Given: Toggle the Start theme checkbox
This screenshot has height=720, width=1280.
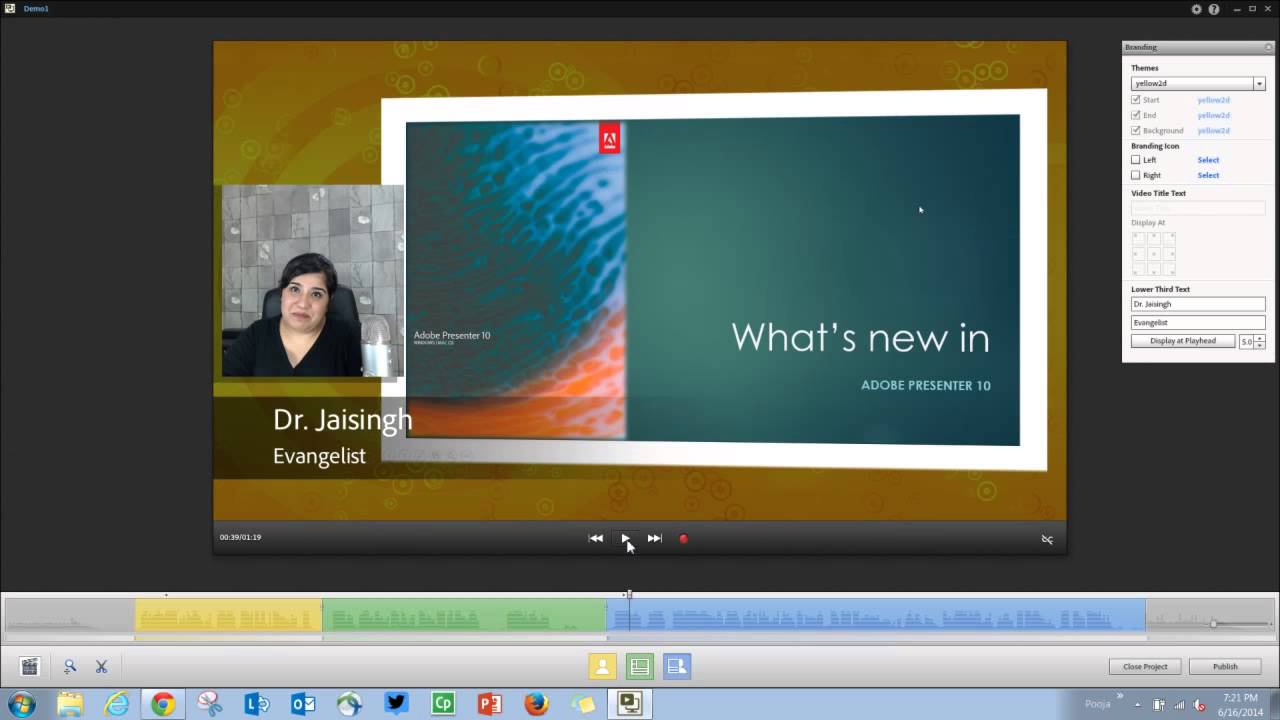Looking at the screenshot, I should coord(1136,100).
